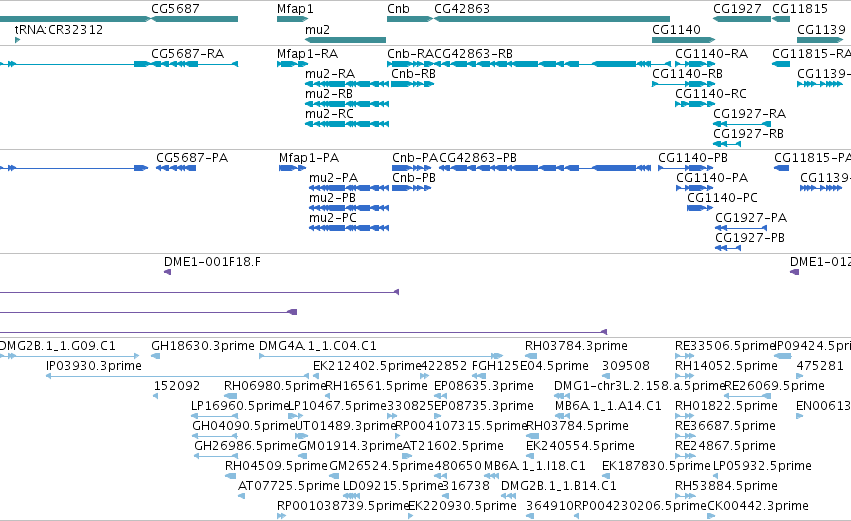
Task: Select the Cnb-PB protein label
Action: click(414, 178)
